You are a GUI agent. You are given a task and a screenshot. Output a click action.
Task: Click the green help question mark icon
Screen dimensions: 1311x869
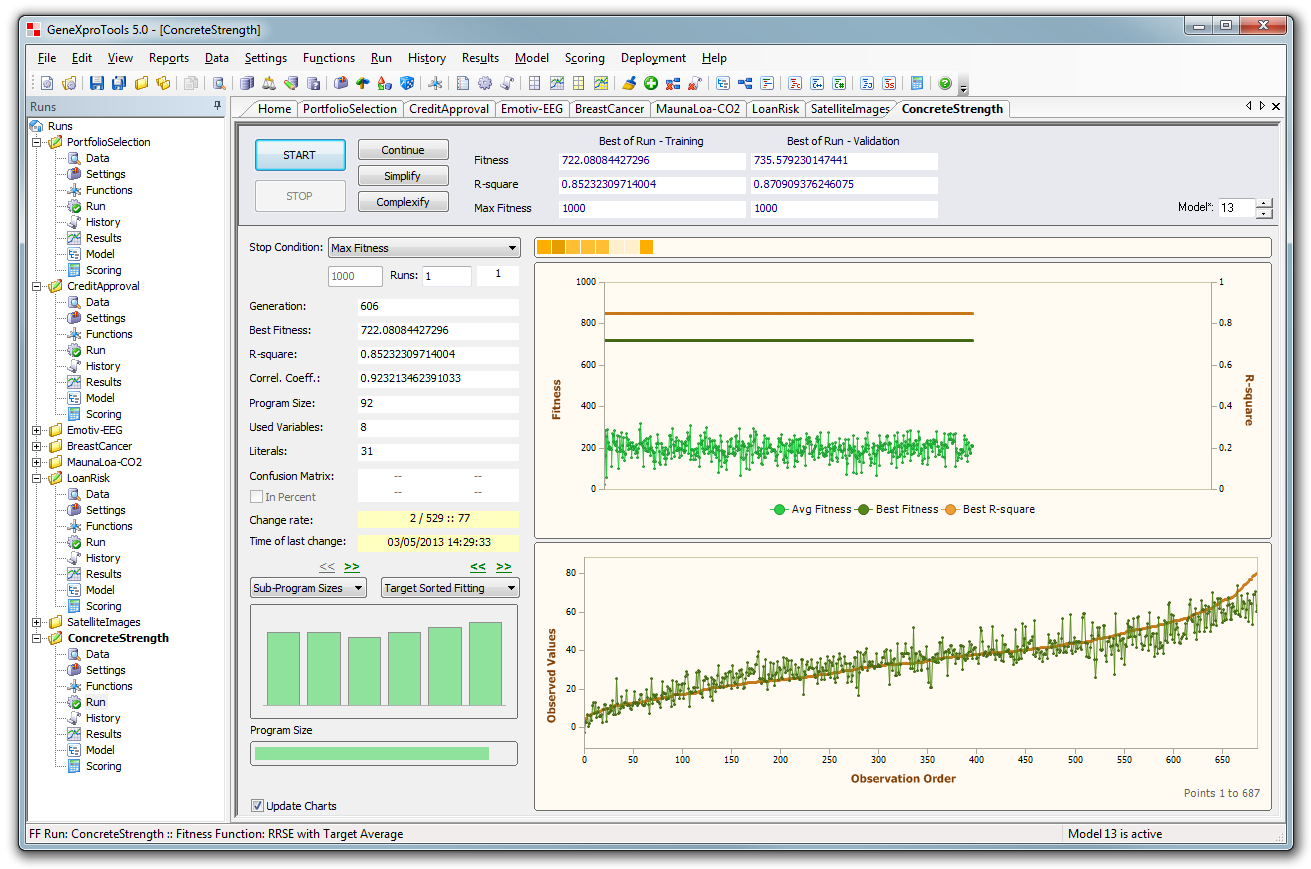click(x=945, y=84)
